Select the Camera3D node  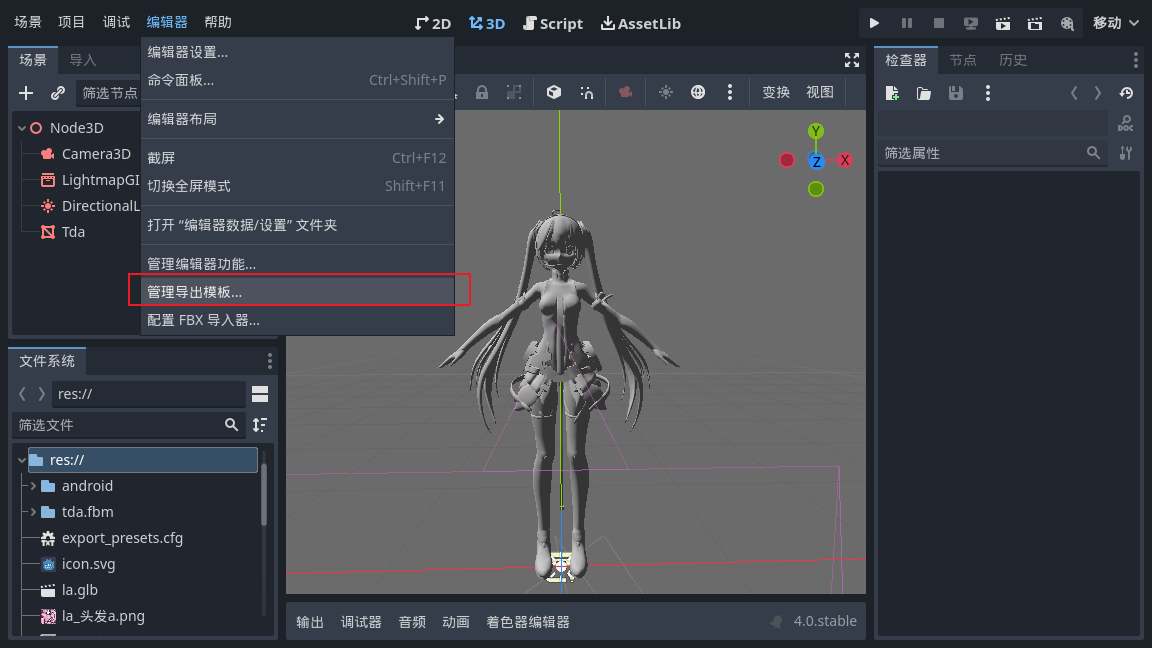pos(96,154)
